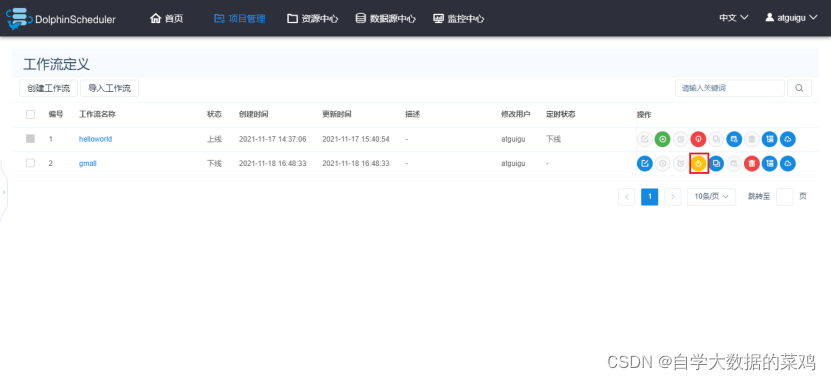
Task: Click the 上线 status in helloworld row
Action: pos(214,139)
